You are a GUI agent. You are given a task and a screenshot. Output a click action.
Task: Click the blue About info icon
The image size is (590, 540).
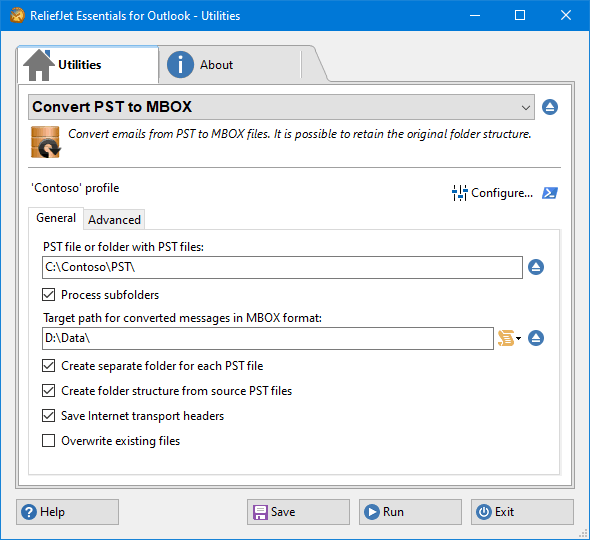click(180, 64)
